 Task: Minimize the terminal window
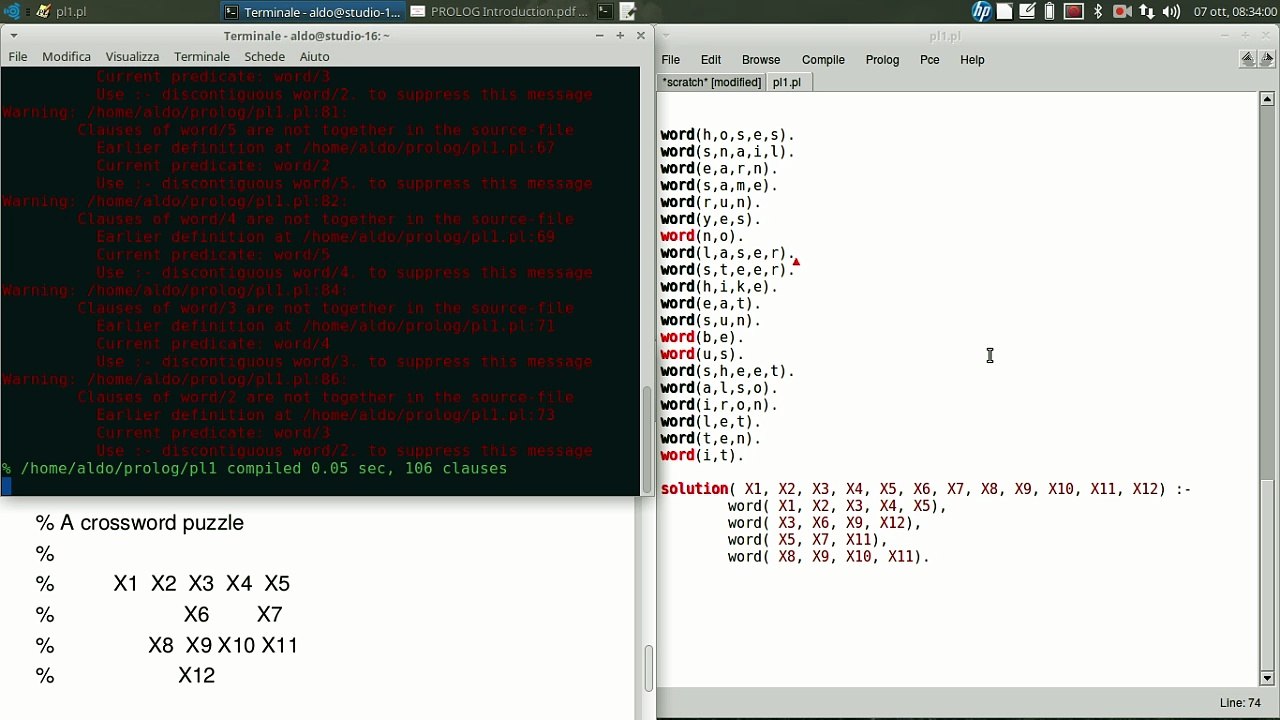point(599,36)
